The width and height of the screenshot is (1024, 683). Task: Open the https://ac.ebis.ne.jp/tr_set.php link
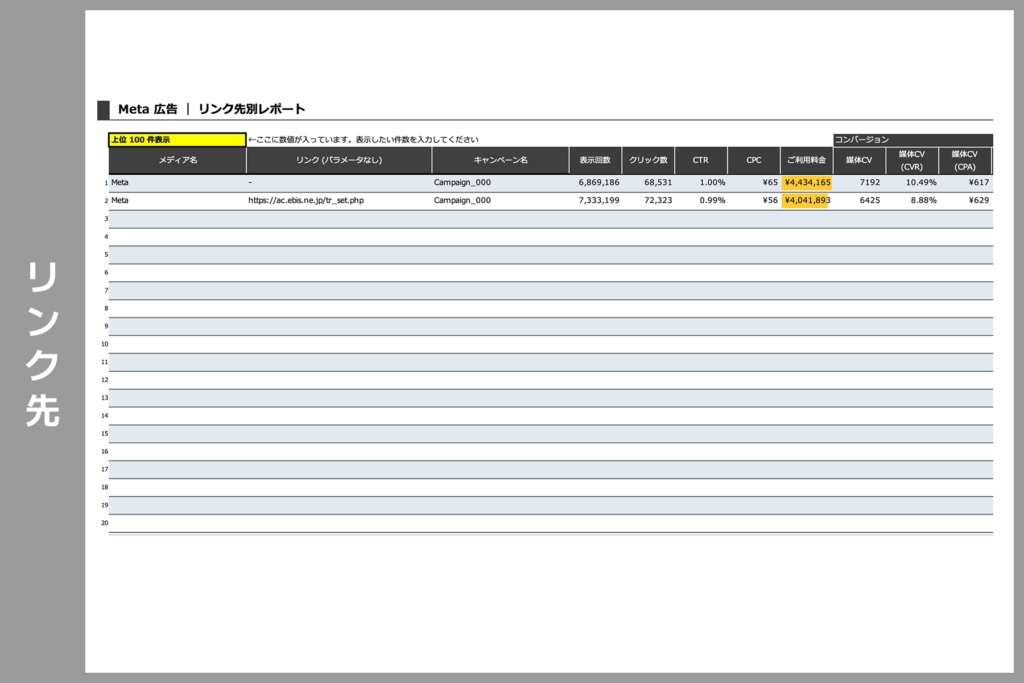306,200
